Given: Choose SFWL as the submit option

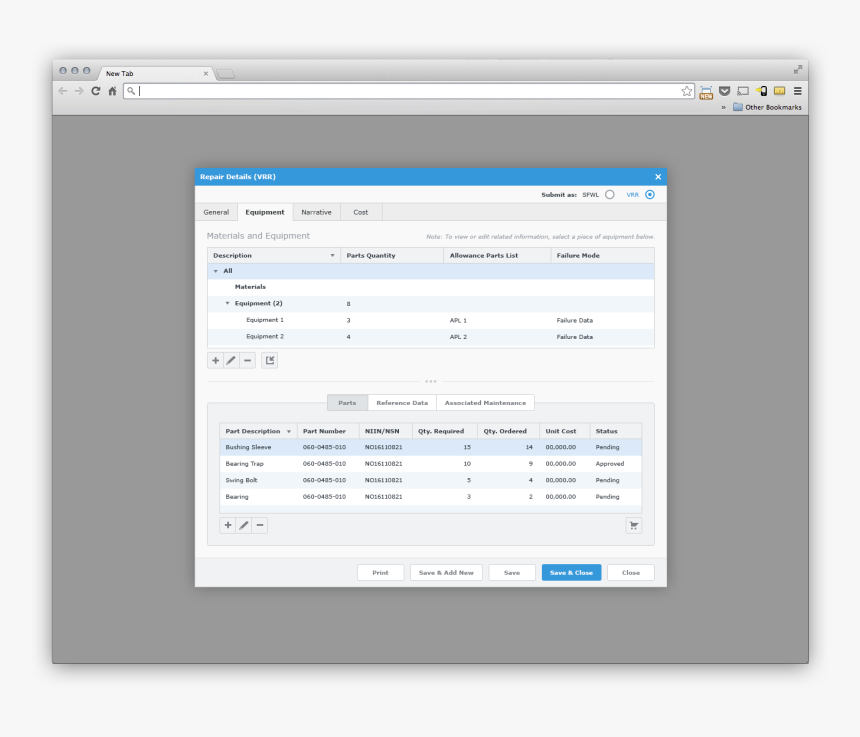Looking at the screenshot, I should click(x=608, y=194).
